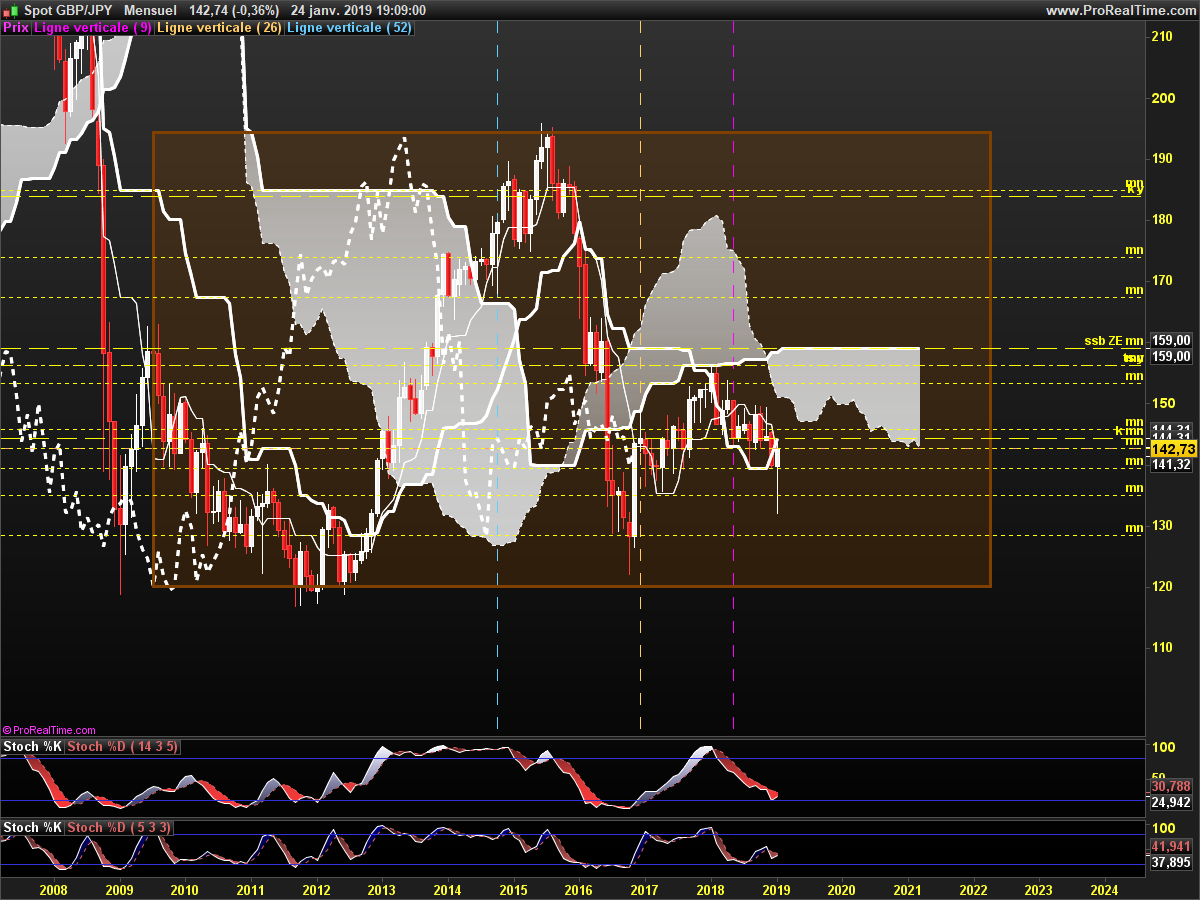Click the 141,32 price tag on axis

click(x=1171, y=464)
